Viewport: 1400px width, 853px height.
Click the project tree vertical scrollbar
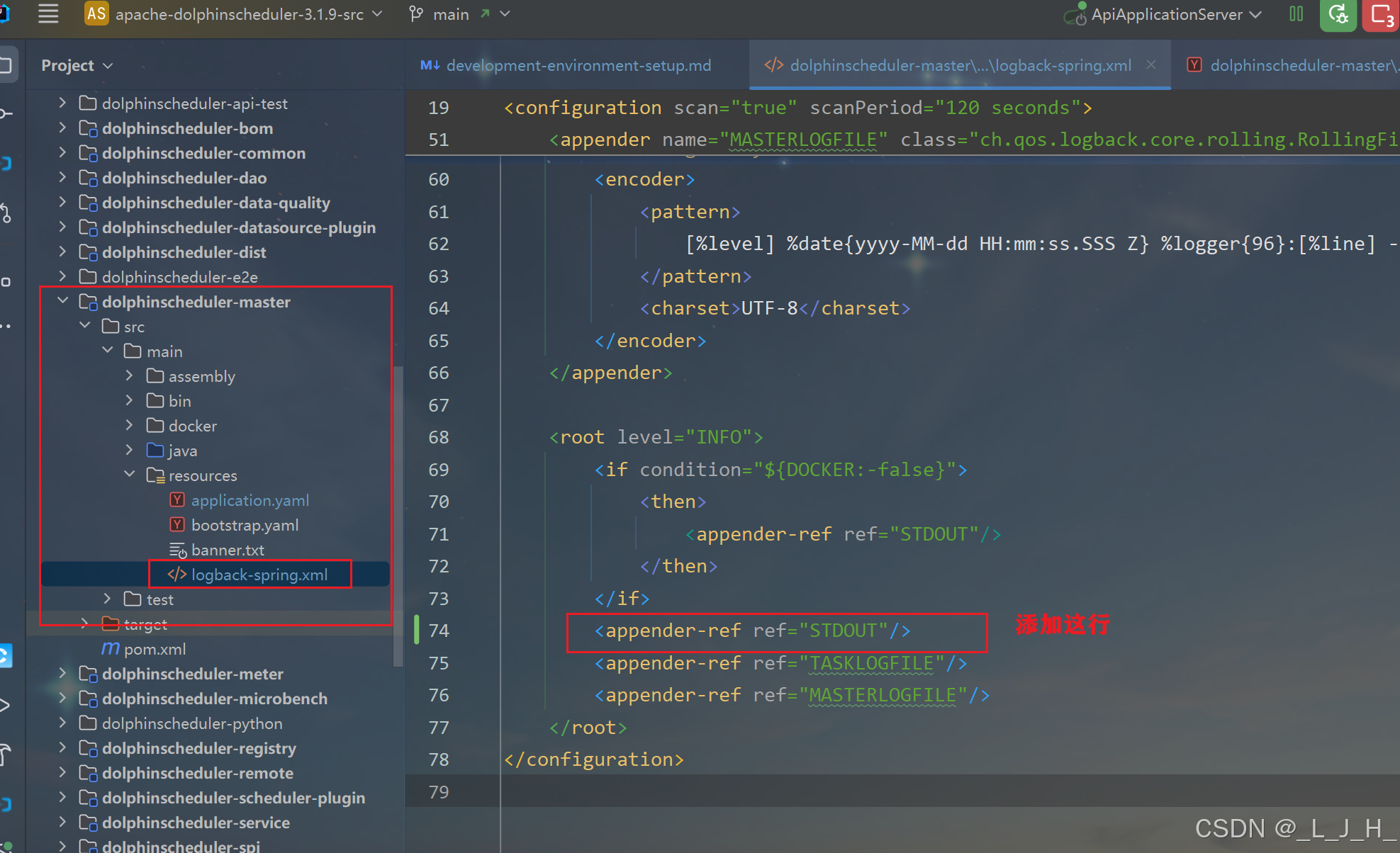[x=398, y=517]
